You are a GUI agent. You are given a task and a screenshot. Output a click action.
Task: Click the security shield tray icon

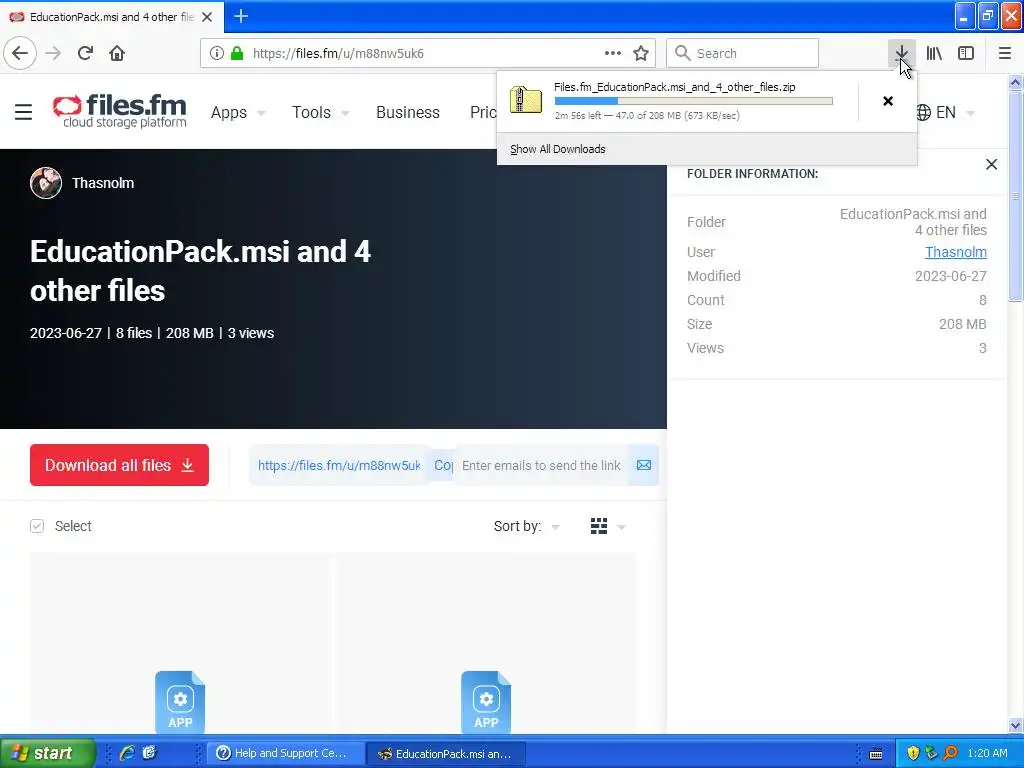click(x=913, y=753)
